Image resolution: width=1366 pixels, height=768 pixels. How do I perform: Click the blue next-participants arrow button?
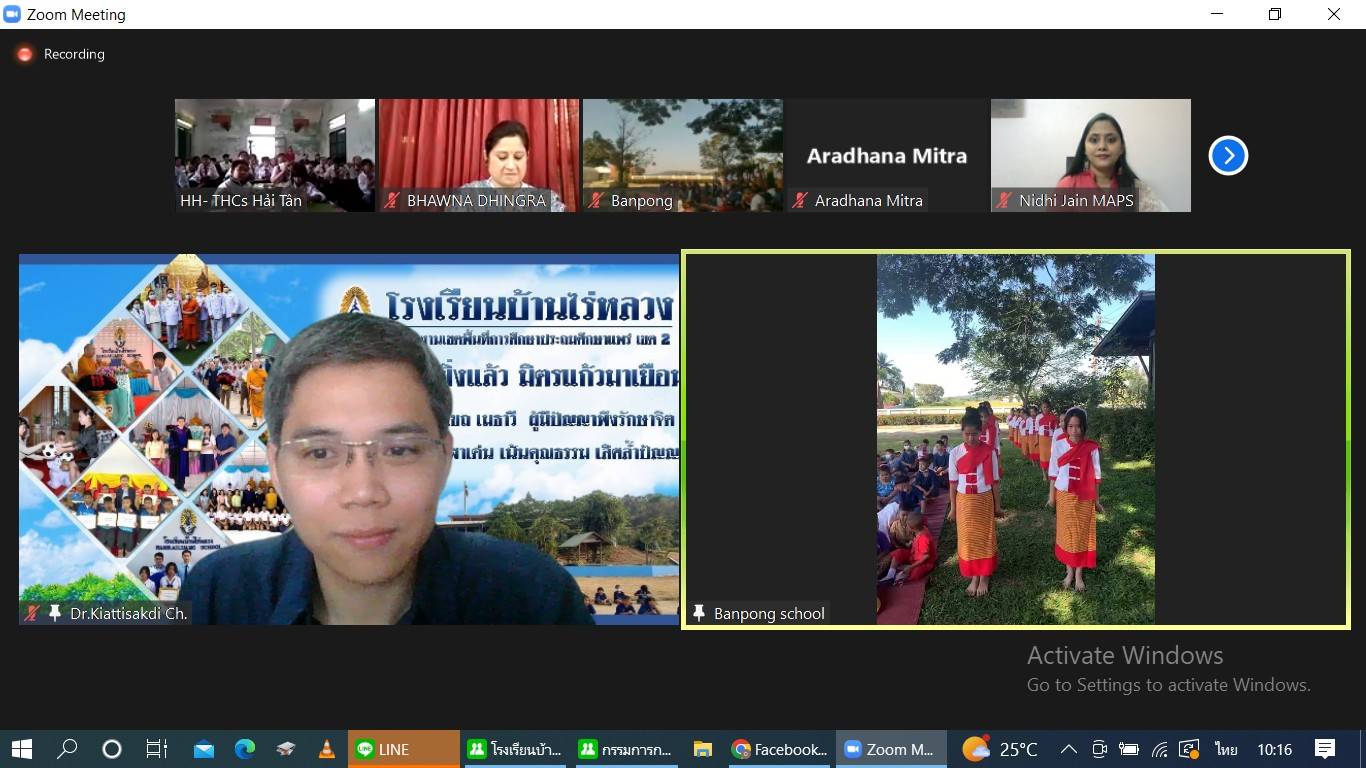1228,156
